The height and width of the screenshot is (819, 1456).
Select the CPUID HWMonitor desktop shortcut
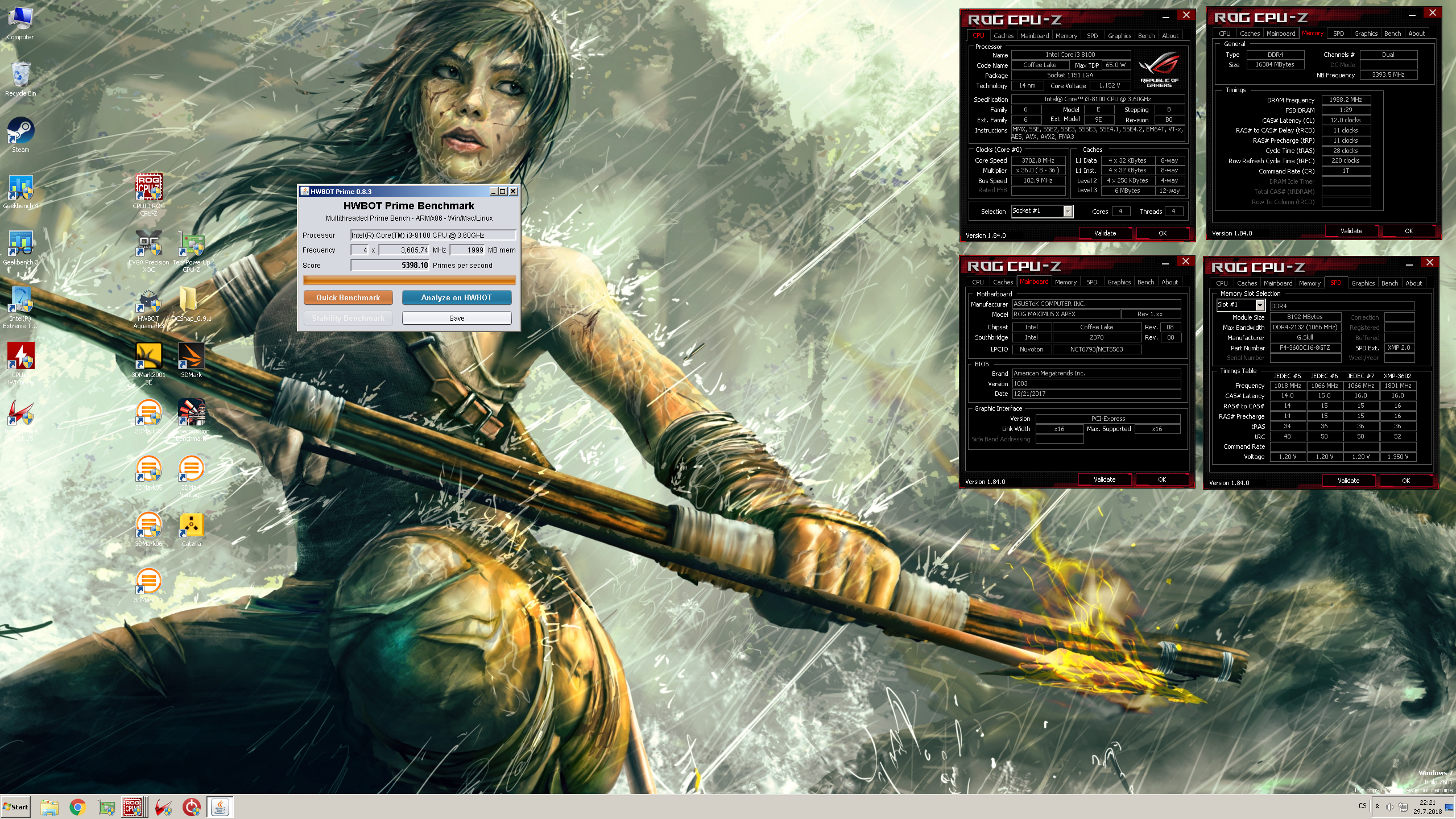pos(20,364)
